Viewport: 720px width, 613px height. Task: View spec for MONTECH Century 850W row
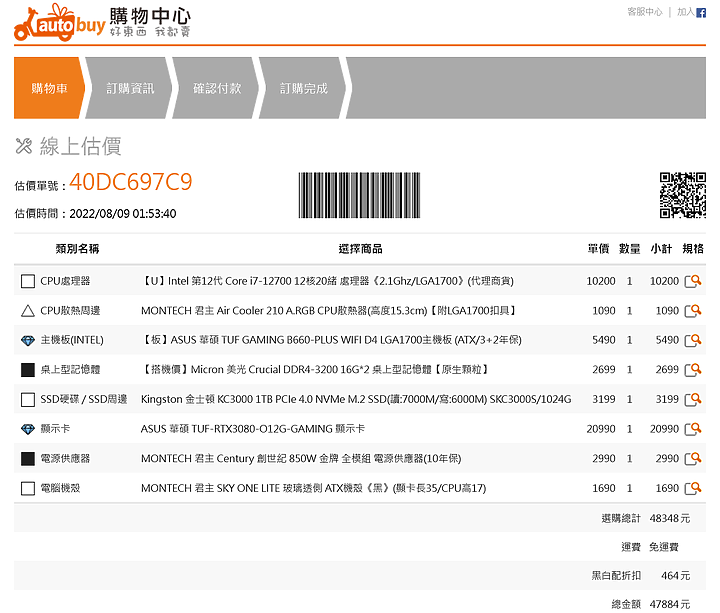point(692,458)
